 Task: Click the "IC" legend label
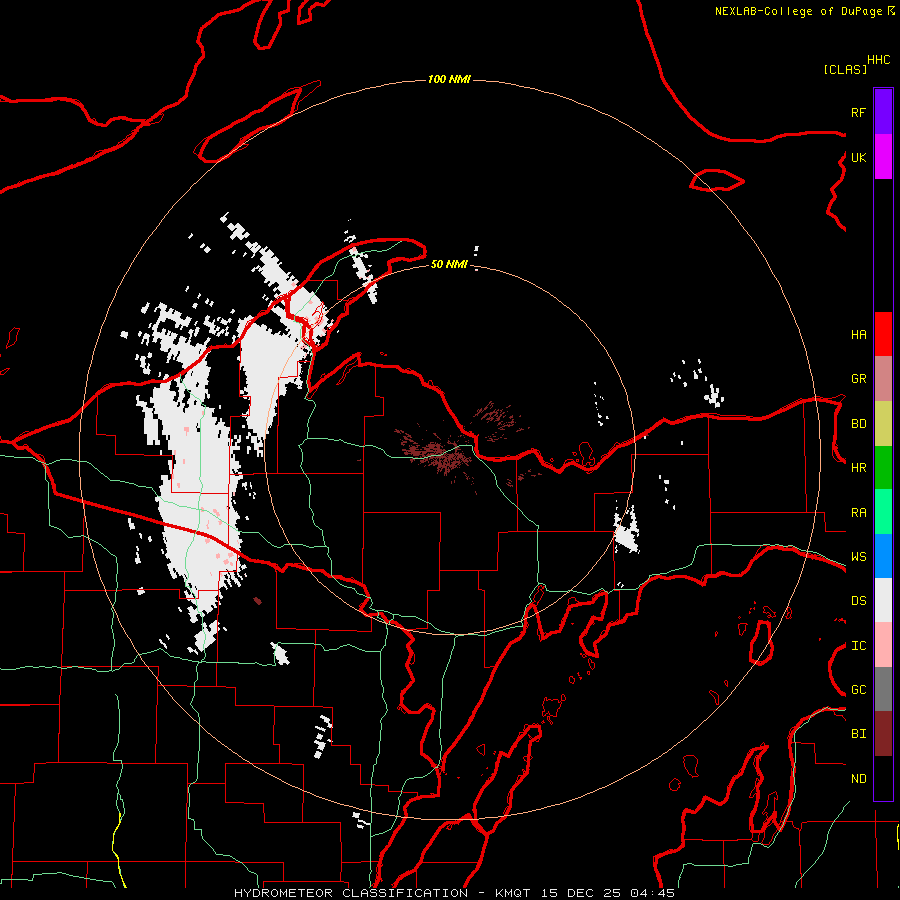(x=858, y=646)
